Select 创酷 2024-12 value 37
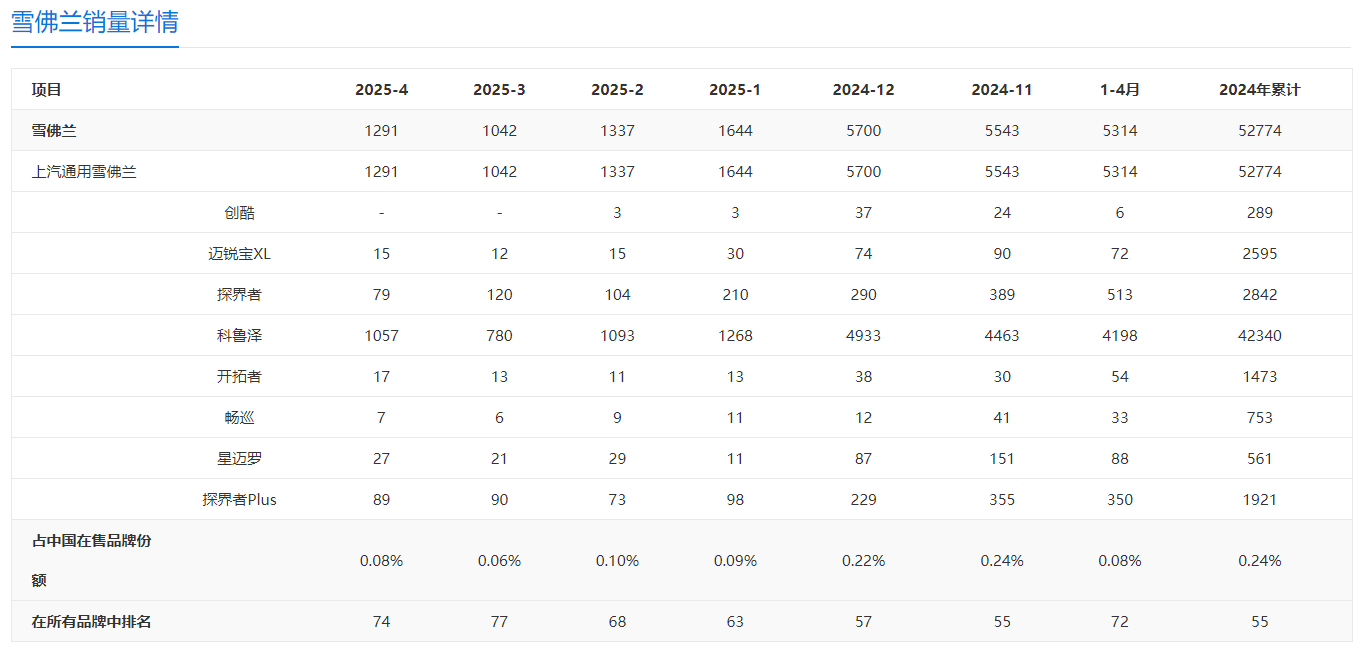This screenshot has width=1364, height=652. 864,213
